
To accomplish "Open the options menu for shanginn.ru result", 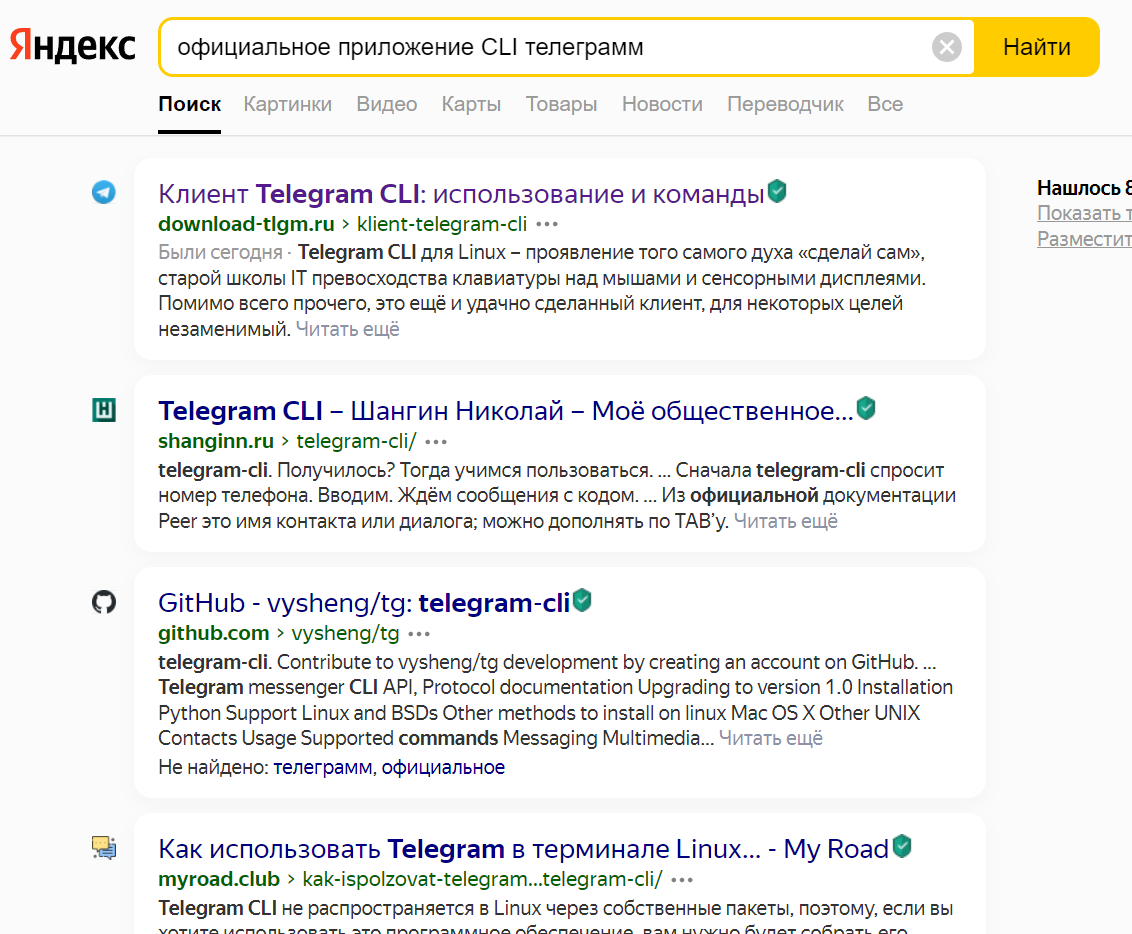I will click(436, 441).
